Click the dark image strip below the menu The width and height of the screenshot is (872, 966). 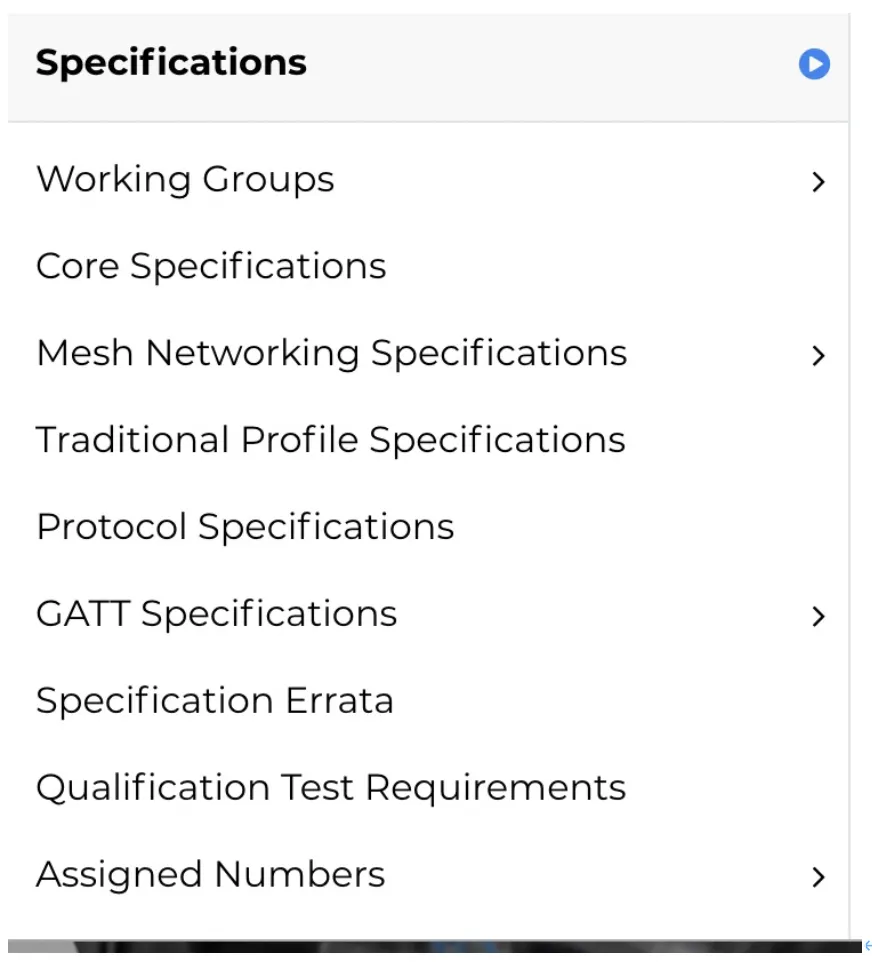tap(434, 946)
